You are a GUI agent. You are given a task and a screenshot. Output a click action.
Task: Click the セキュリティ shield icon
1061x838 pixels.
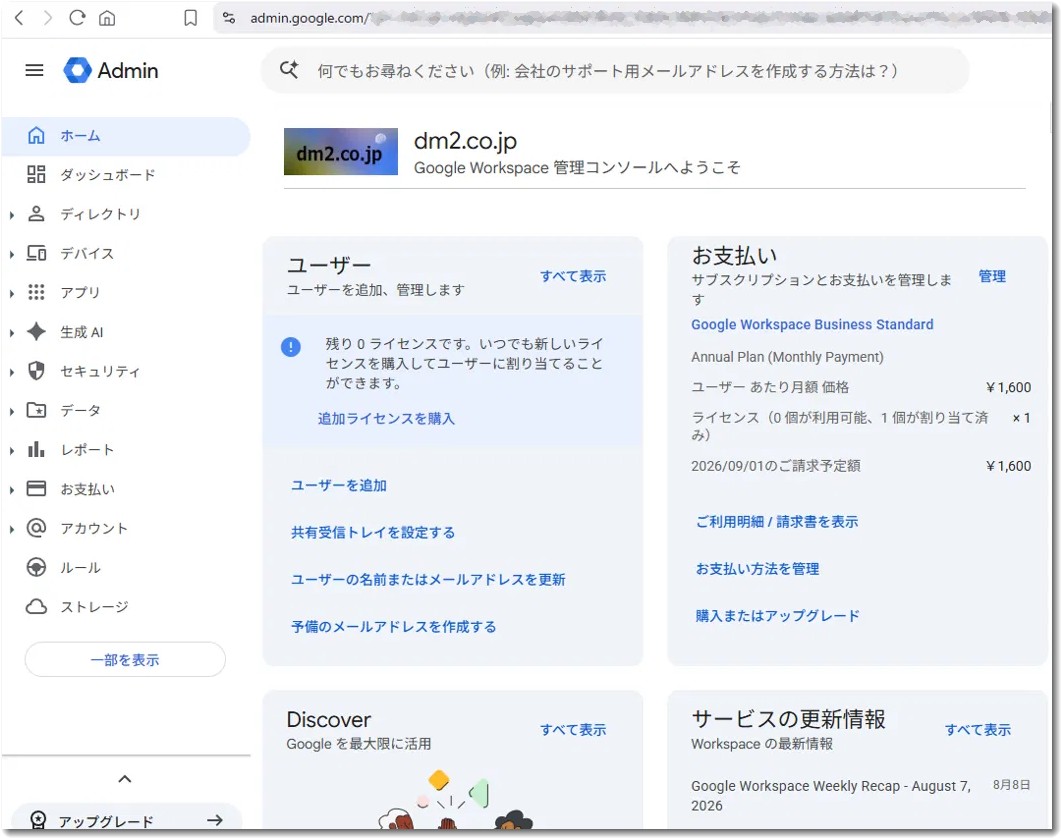36,371
